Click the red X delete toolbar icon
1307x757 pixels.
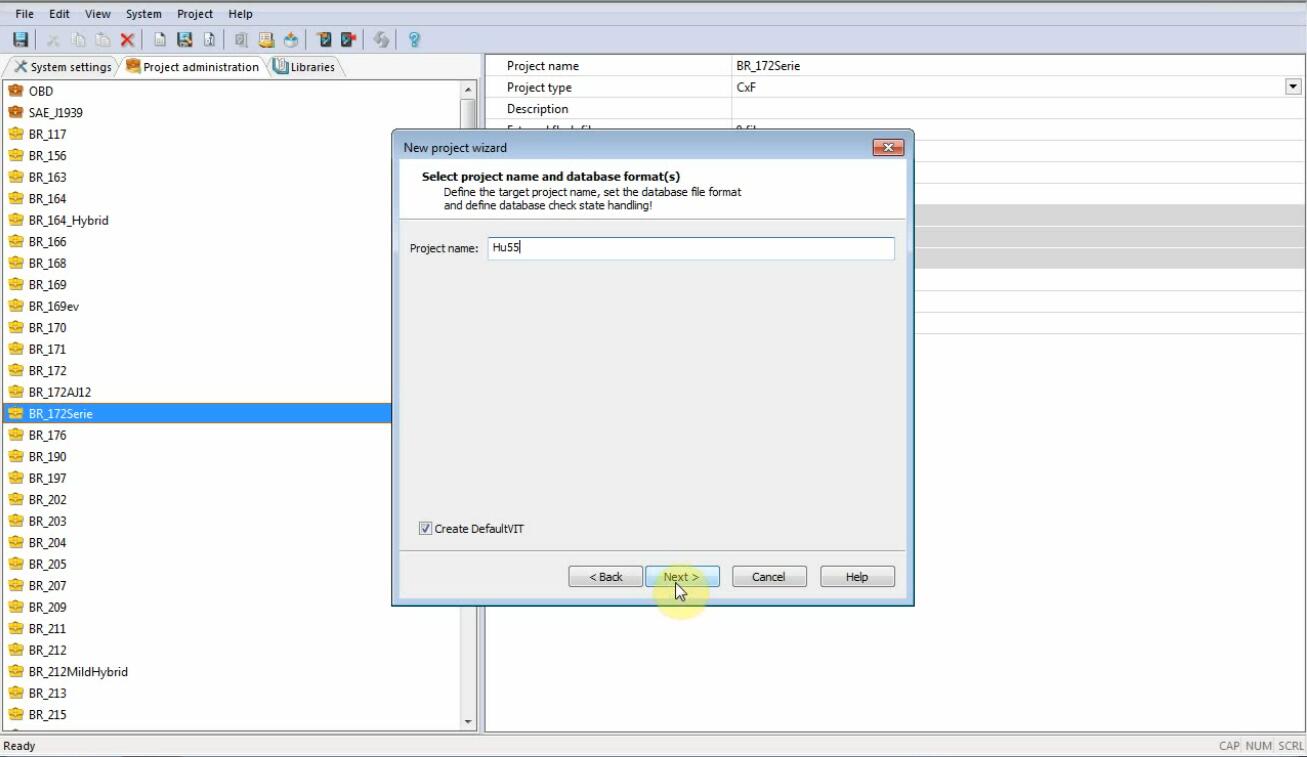click(127, 40)
